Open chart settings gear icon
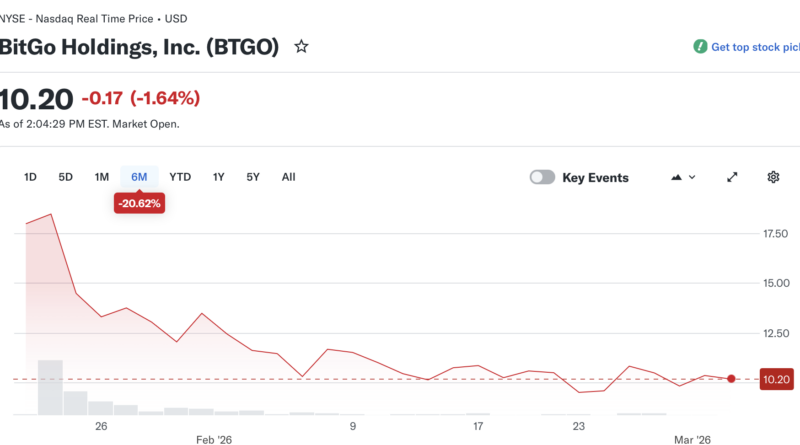Viewport: 800px width, 445px height. tap(773, 177)
